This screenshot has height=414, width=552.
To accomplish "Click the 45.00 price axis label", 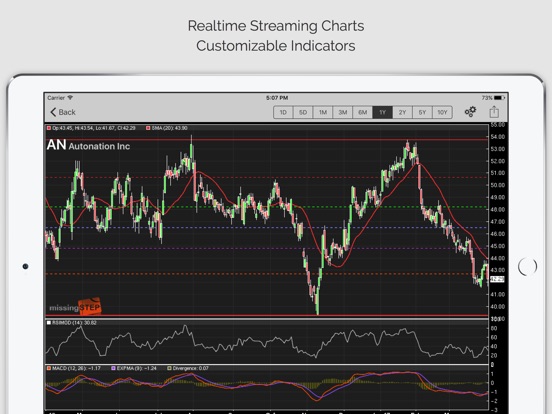I will [x=497, y=246].
